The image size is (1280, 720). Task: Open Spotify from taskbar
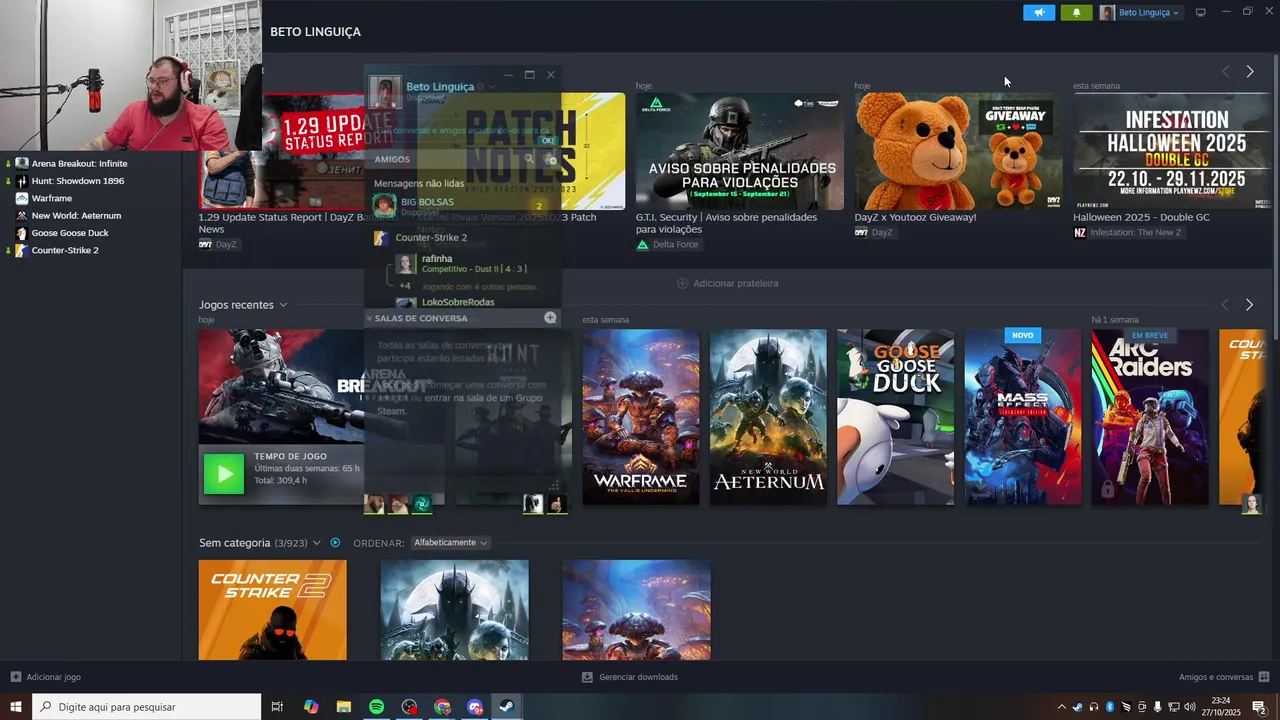tap(376, 707)
